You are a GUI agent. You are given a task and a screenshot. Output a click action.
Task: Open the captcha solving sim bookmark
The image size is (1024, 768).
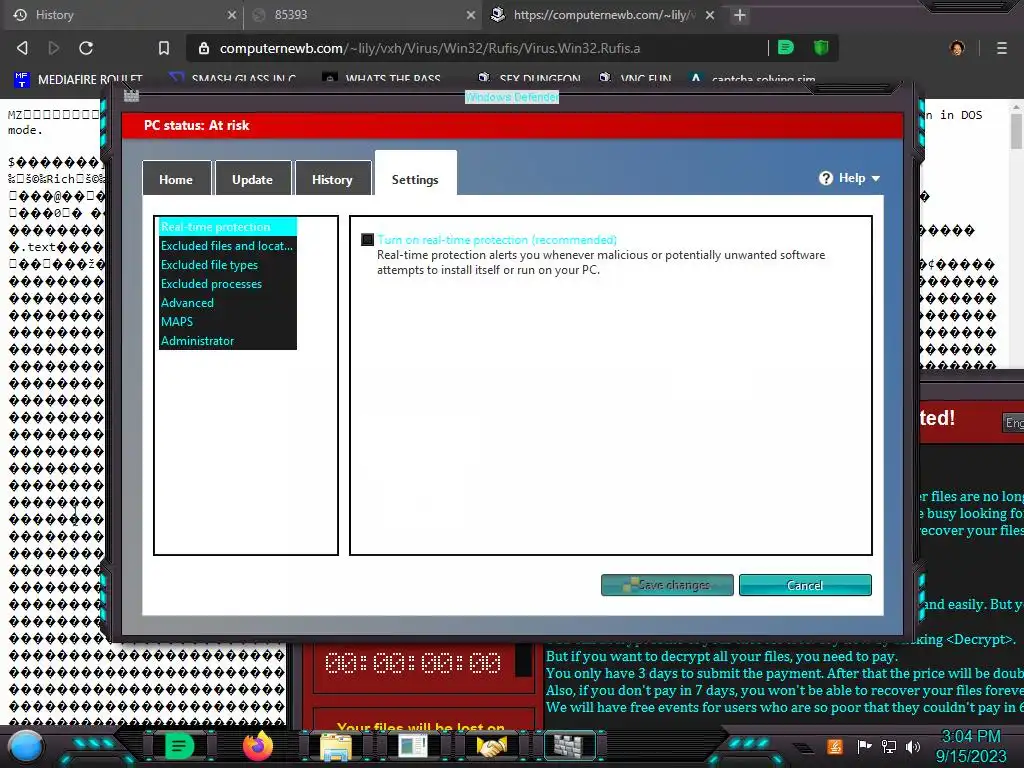click(x=752, y=80)
